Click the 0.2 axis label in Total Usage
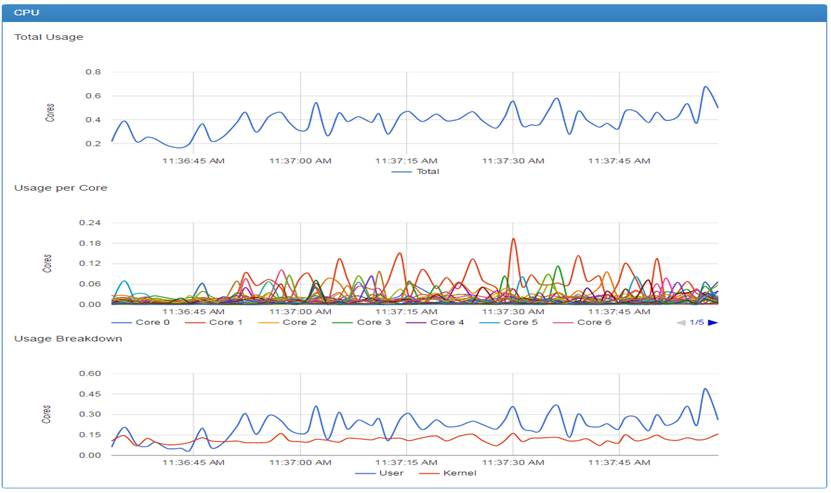 coord(93,144)
